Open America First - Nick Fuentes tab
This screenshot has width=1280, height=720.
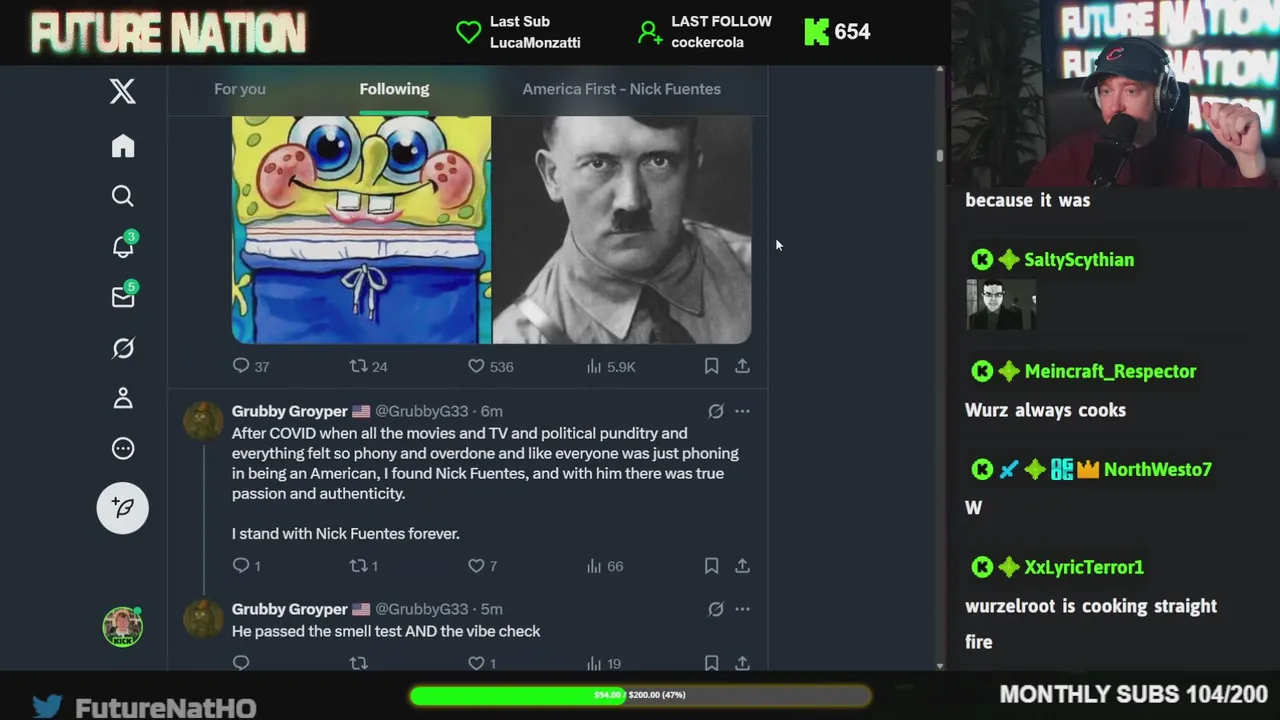coord(621,89)
